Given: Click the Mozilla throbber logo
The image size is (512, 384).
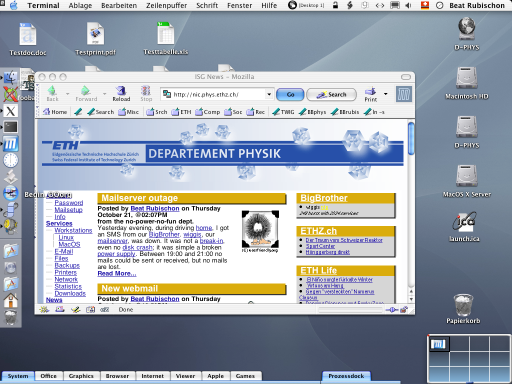Looking at the screenshot, I should point(404,94).
